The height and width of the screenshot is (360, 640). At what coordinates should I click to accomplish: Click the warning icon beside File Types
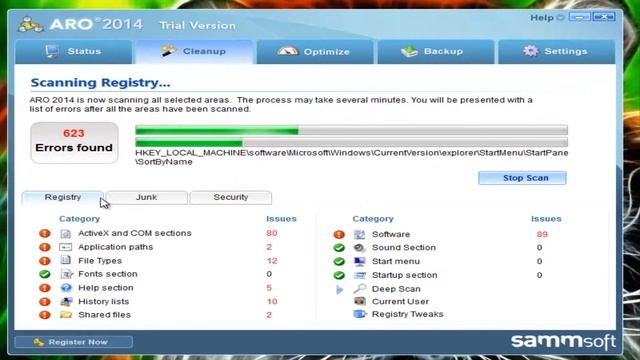pyautogui.click(x=44, y=260)
